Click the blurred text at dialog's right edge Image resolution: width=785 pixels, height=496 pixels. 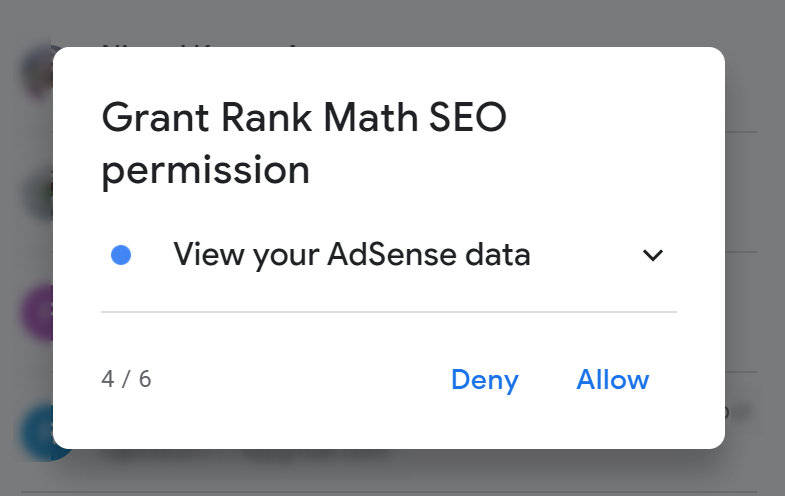(740, 410)
